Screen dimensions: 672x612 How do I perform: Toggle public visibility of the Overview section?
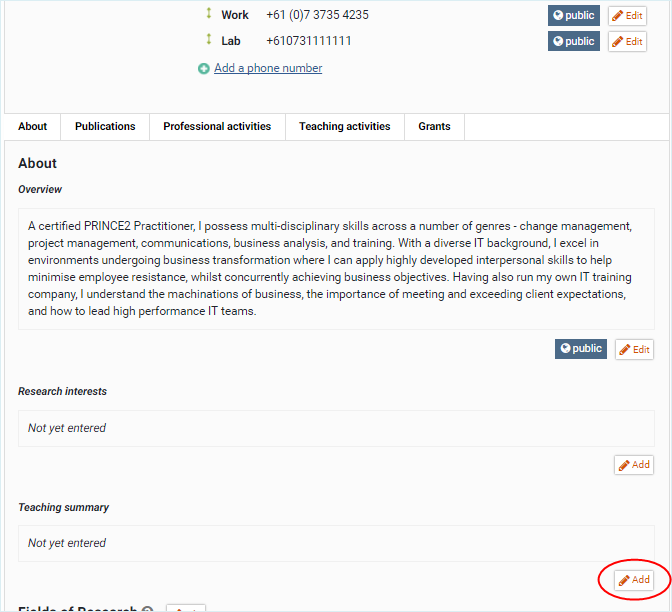(x=581, y=349)
